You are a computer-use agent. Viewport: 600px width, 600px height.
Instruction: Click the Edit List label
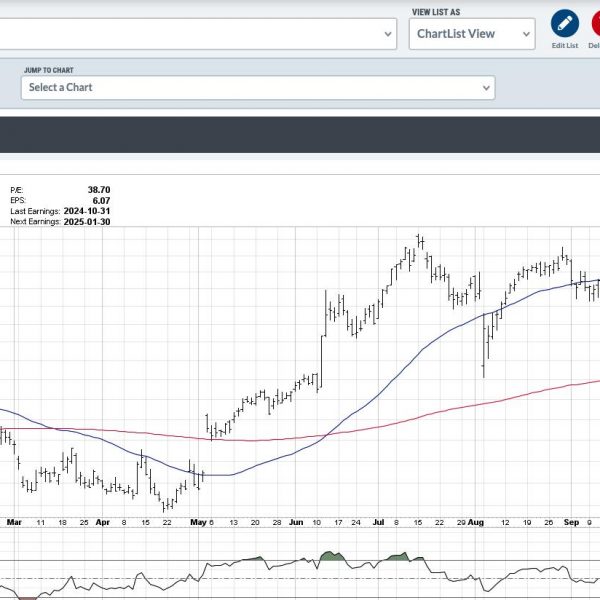click(x=565, y=46)
